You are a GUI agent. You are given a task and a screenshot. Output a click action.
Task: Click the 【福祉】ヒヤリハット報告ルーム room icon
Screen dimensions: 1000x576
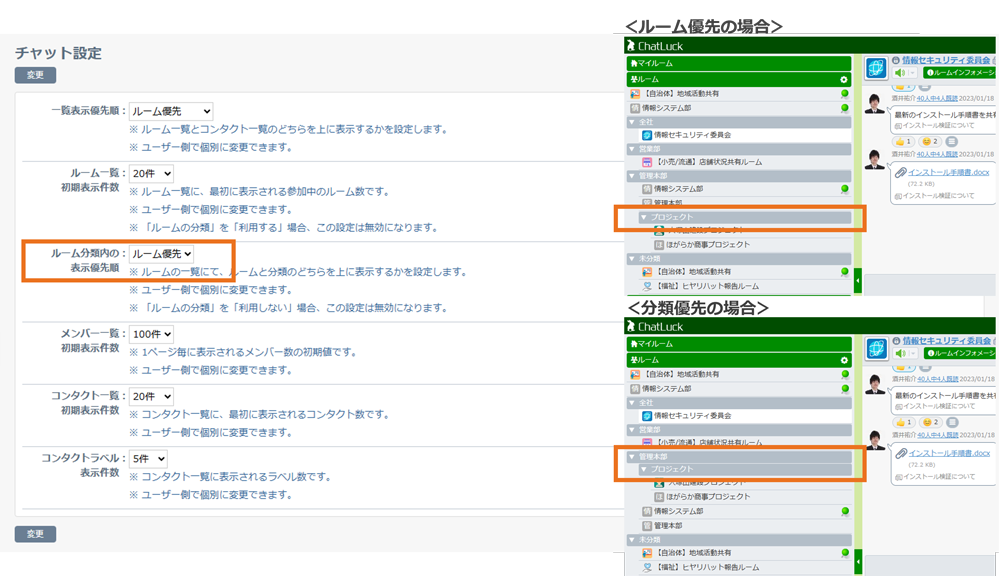pyautogui.click(x=647, y=284)
